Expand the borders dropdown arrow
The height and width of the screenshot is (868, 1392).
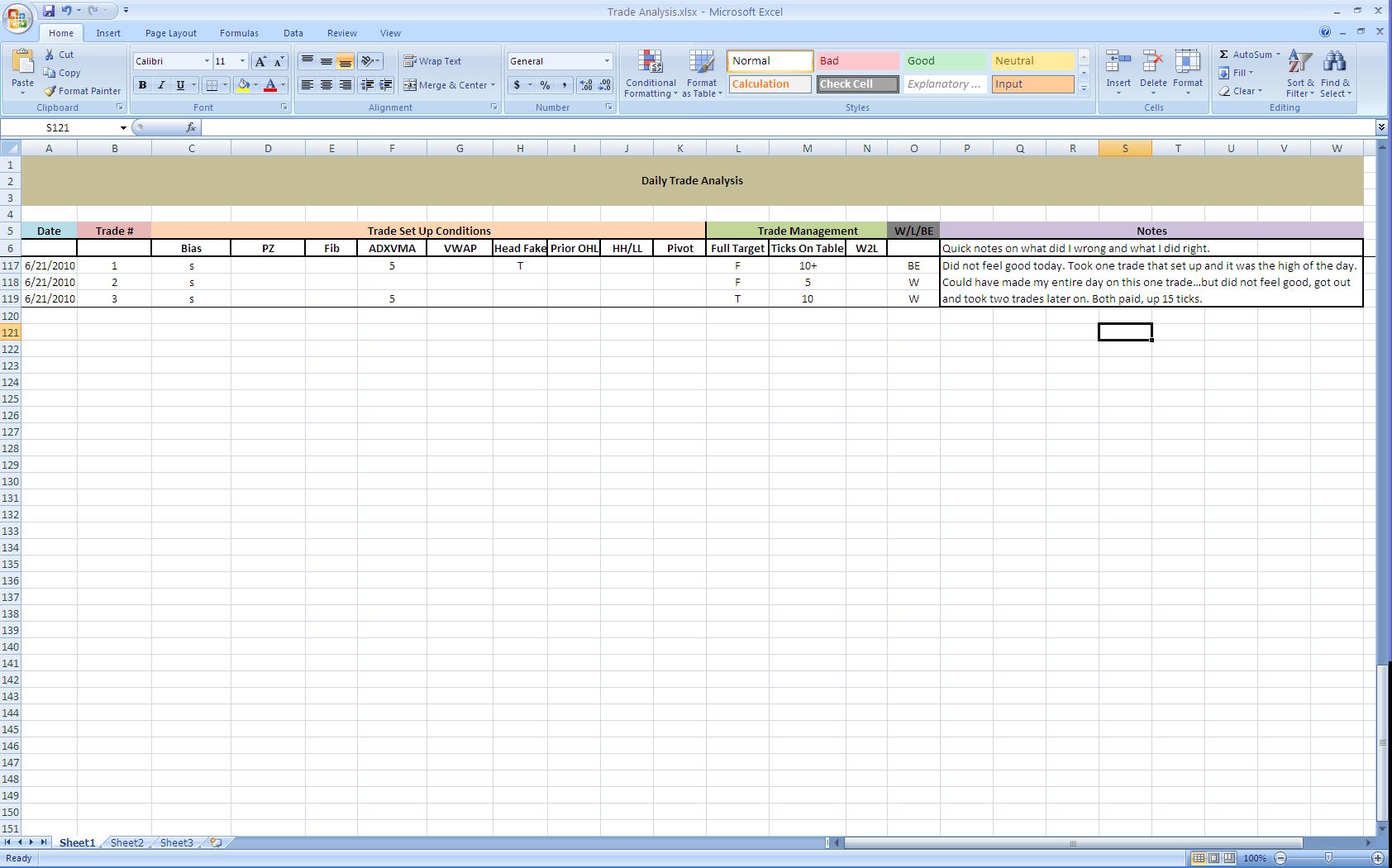click(x=225, y=85)
